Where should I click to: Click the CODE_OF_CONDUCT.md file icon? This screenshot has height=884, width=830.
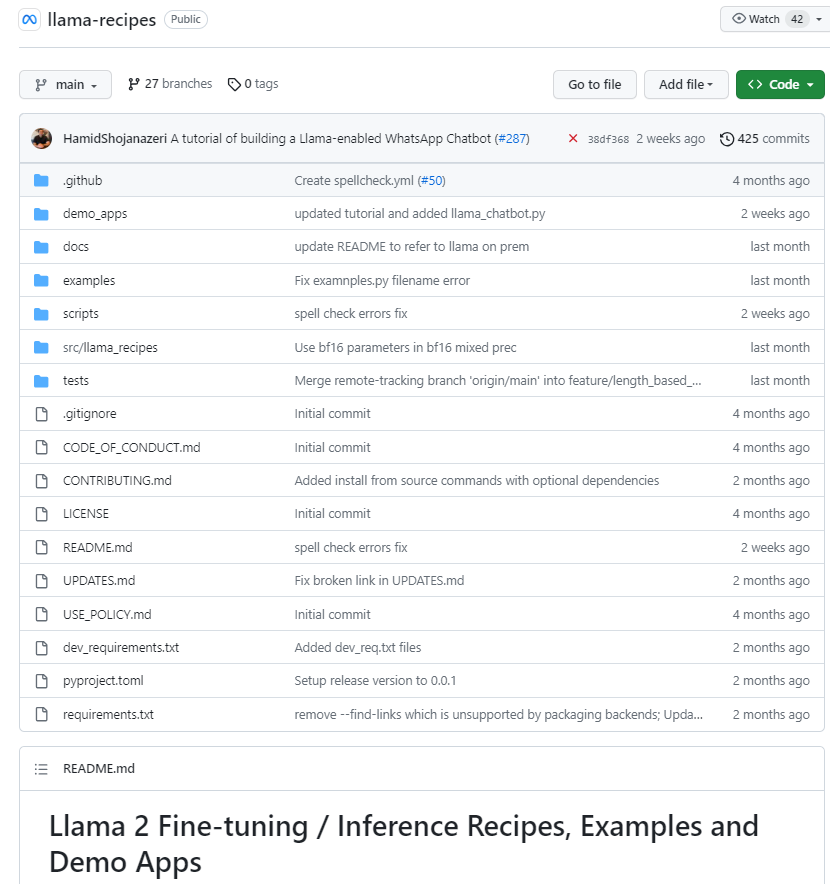tap(42, 447)
